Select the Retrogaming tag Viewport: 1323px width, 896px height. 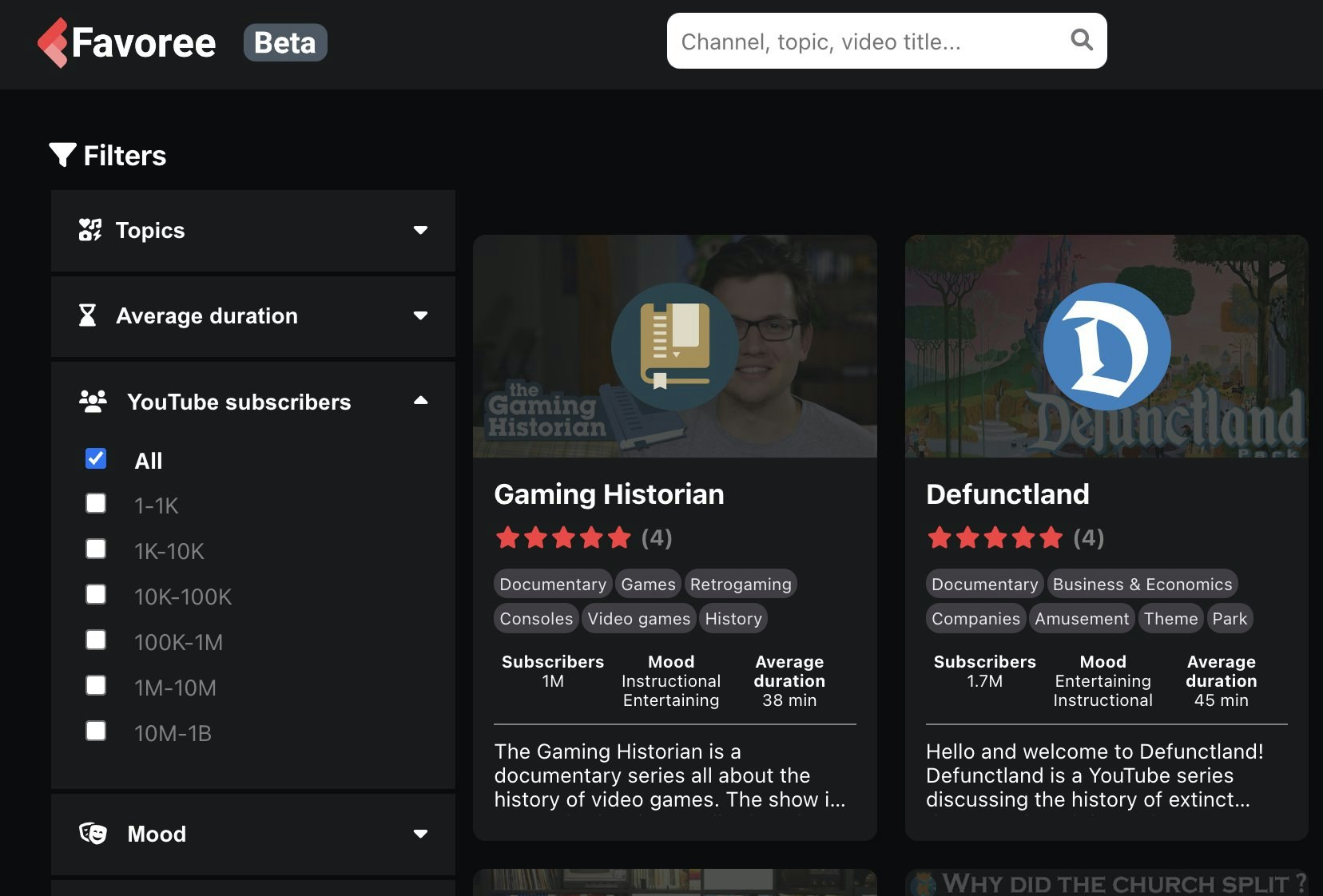741,584
